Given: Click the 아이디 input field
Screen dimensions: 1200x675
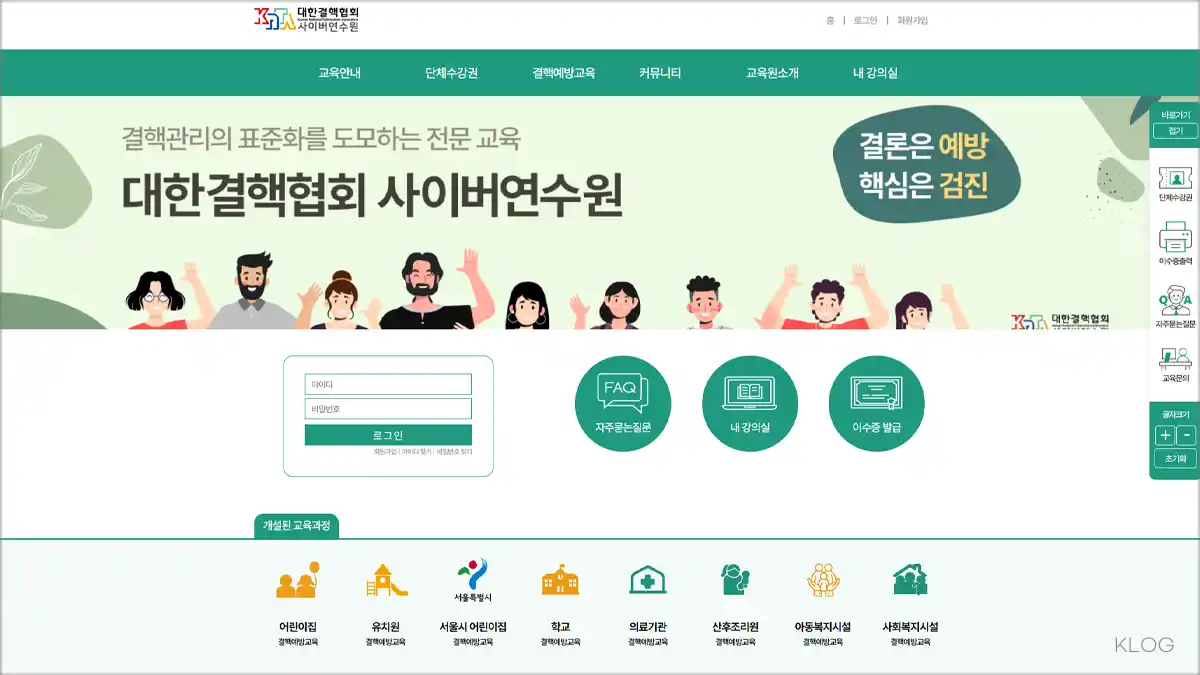Looking at the screenshot, I should click(389, 383).
